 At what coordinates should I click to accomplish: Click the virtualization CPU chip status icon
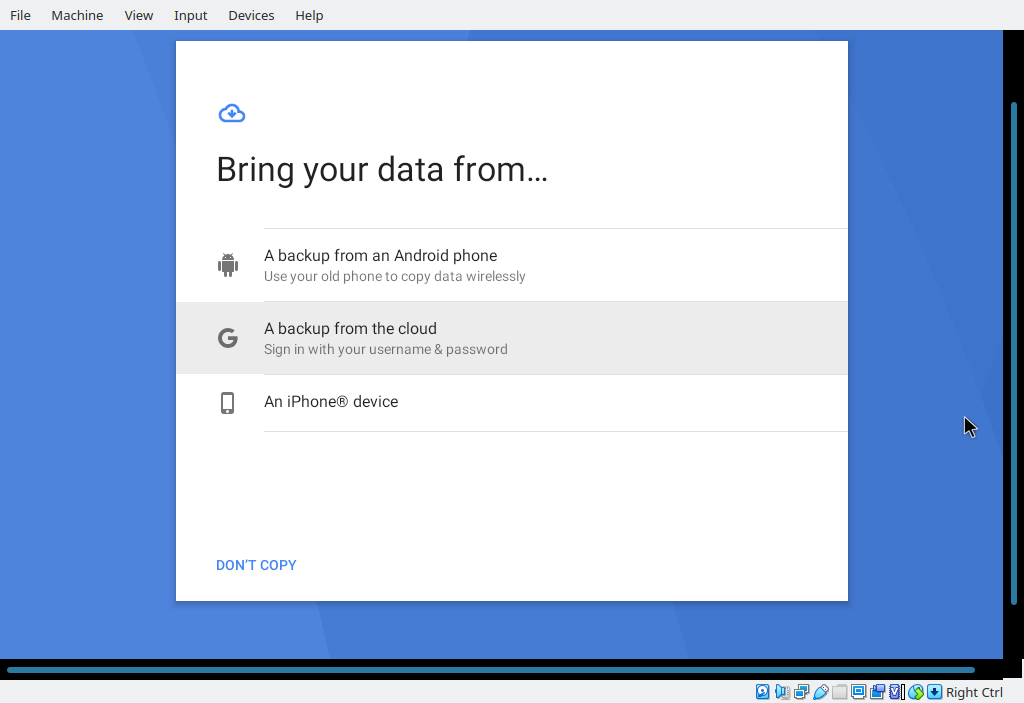(897, 691)
